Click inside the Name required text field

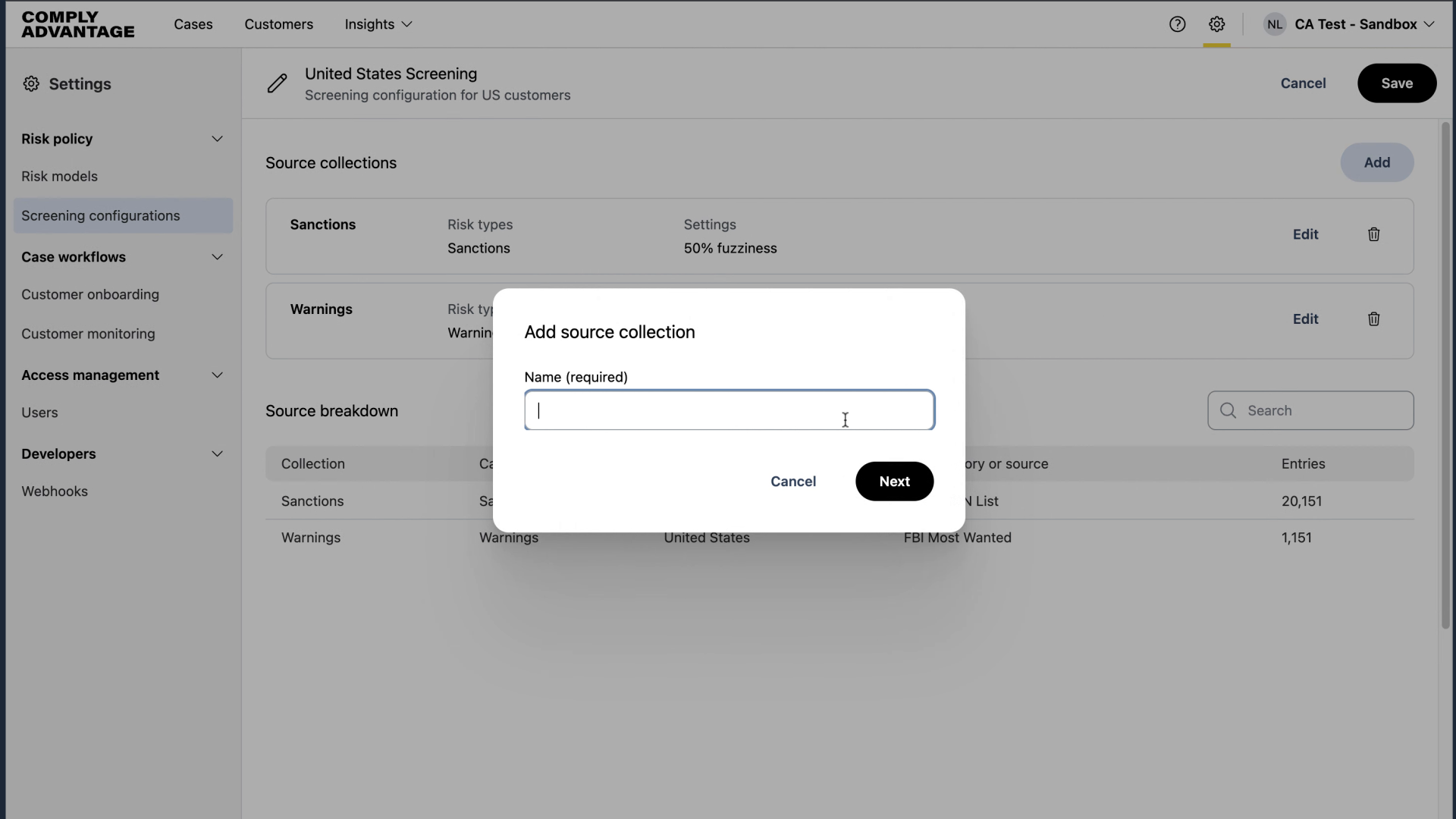(729, 410)
